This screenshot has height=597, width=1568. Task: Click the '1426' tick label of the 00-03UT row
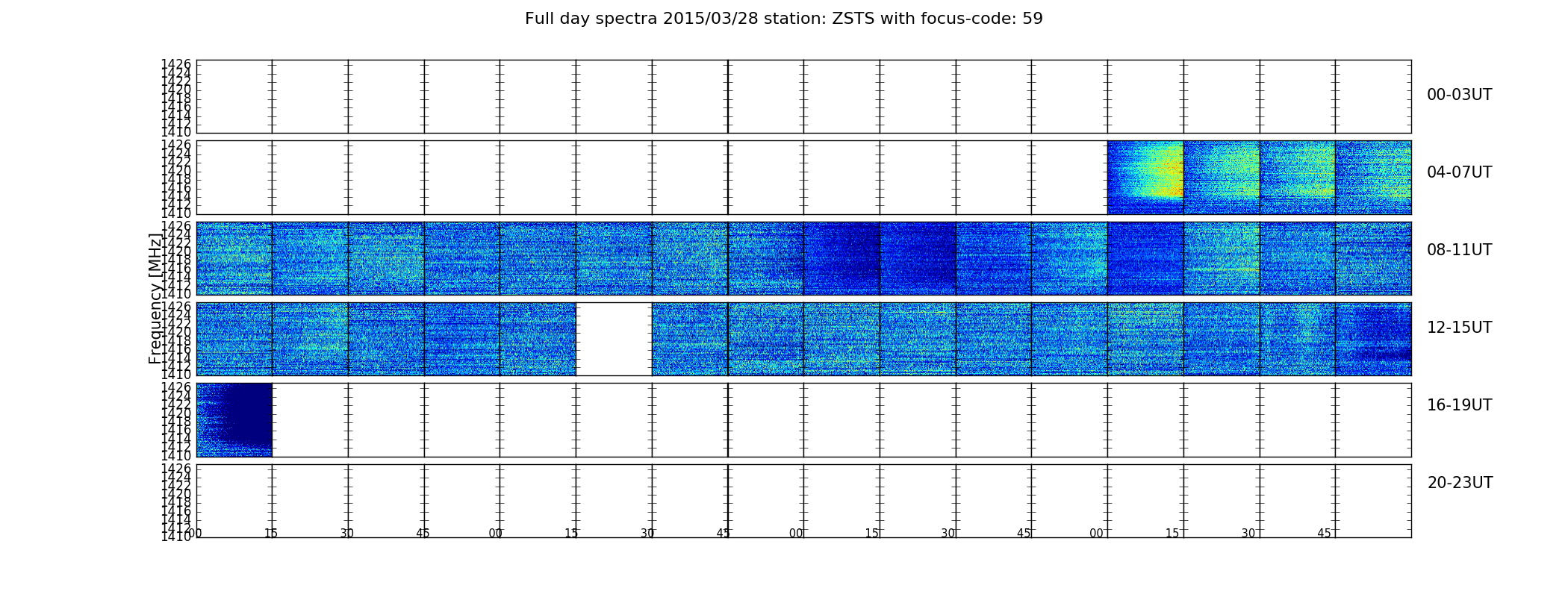(176, 65)
